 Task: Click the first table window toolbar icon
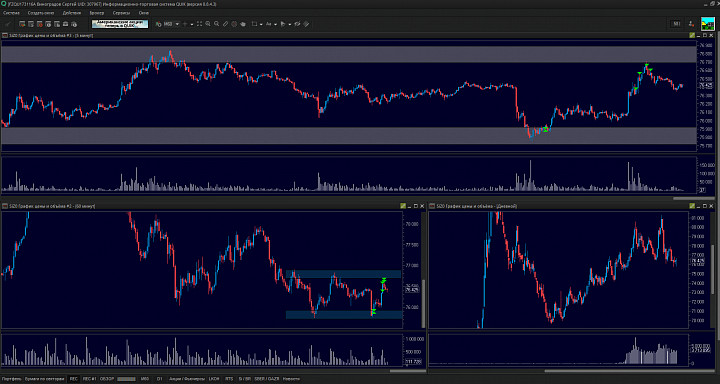(x=22, y=24)
